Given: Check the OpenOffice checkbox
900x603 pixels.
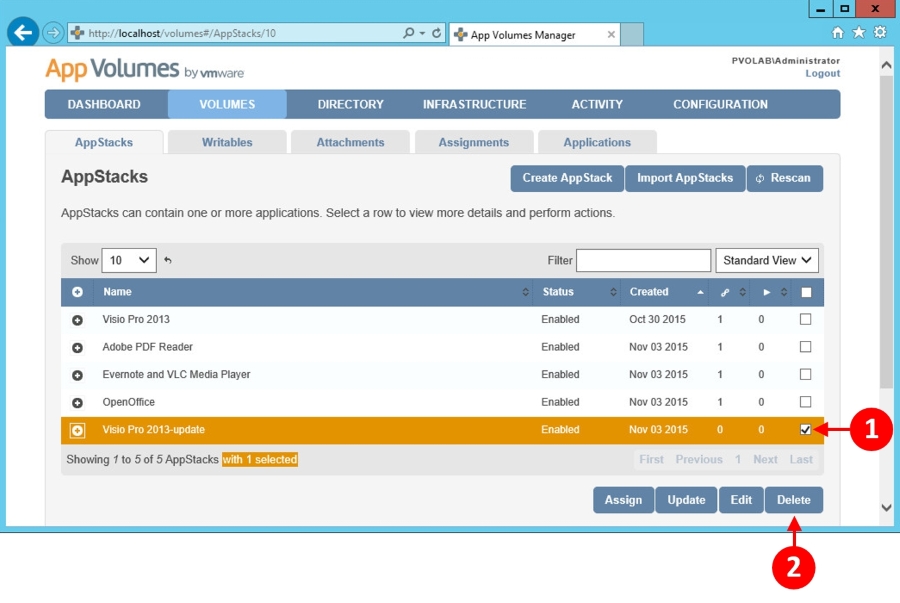Looking at the screenshot, I should tap(805, 402).
